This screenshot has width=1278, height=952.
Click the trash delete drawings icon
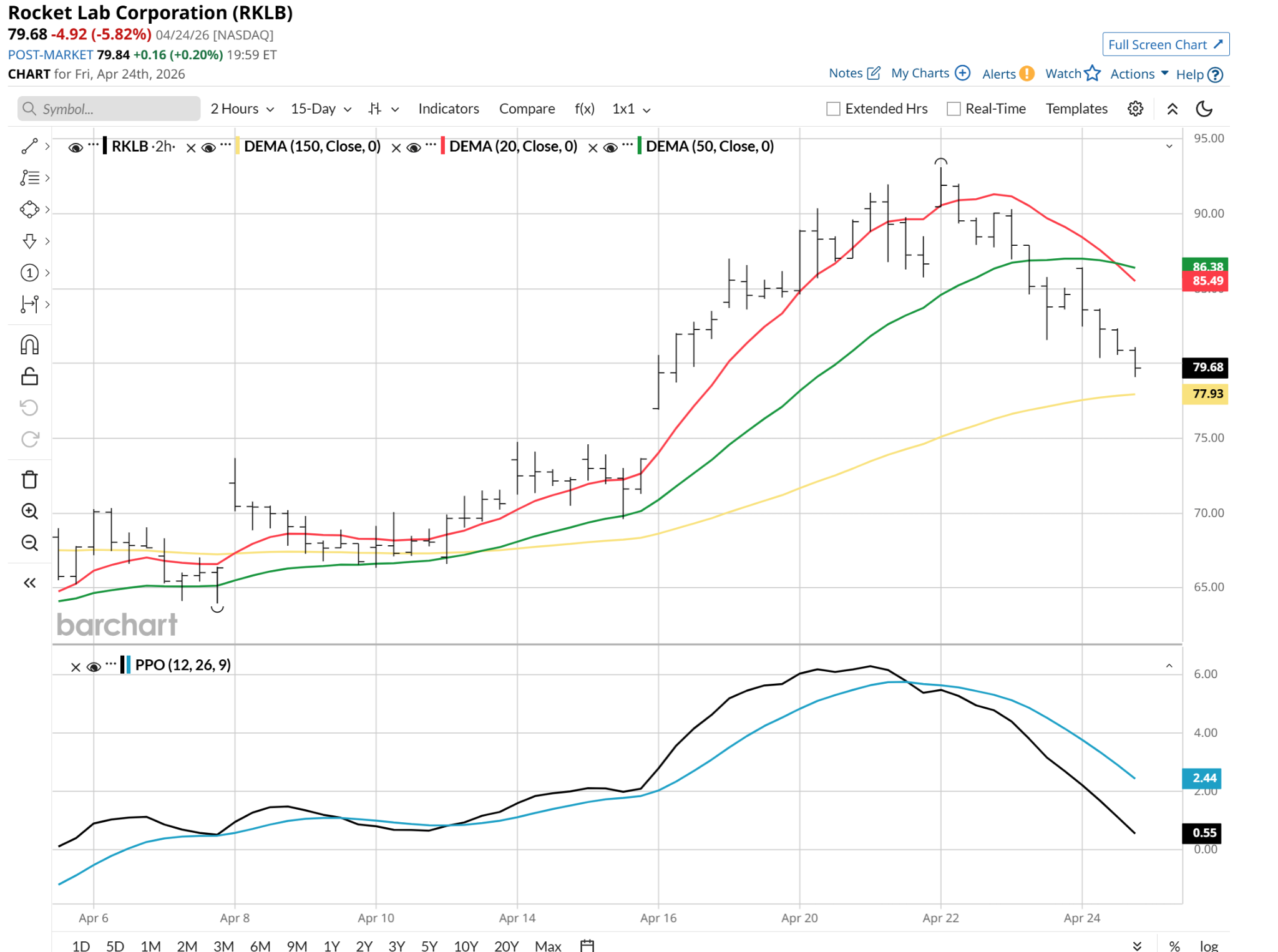click(29, 479)
